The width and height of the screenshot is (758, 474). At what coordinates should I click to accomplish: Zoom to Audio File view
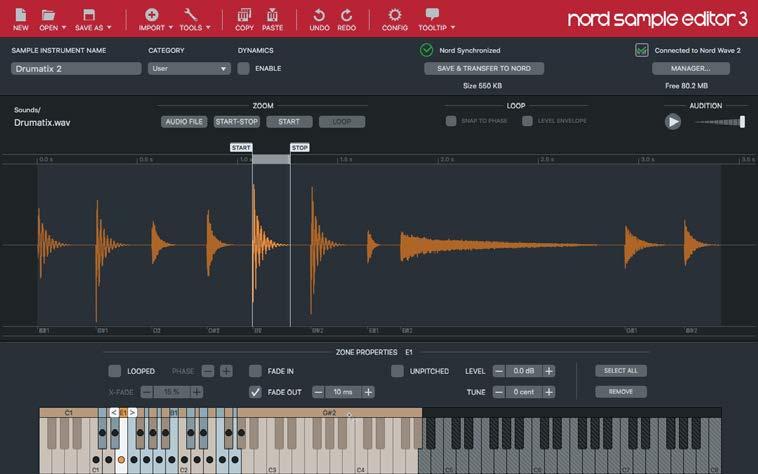click(184, 122)
